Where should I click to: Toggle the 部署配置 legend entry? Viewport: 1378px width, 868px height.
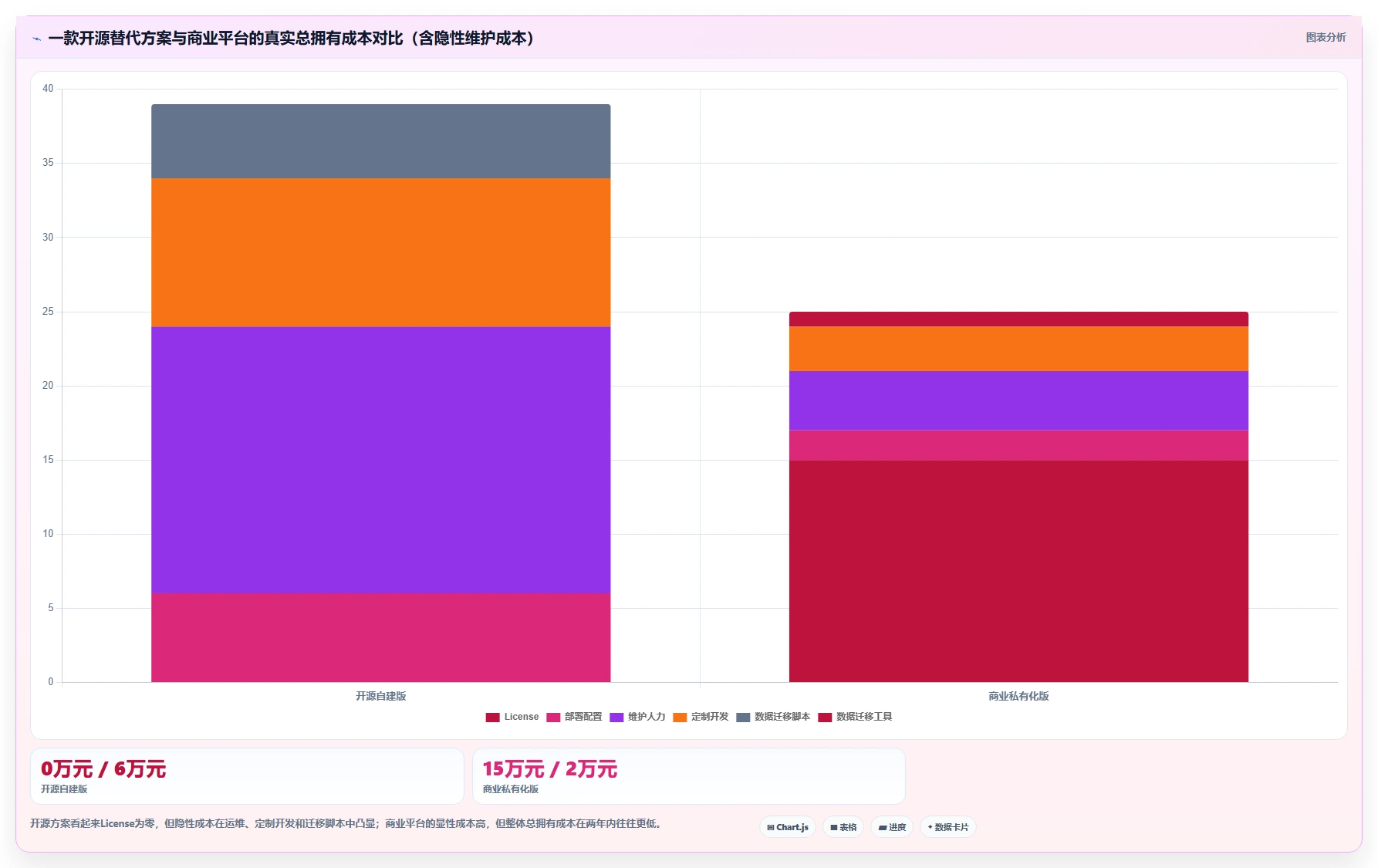coord(574,717)
